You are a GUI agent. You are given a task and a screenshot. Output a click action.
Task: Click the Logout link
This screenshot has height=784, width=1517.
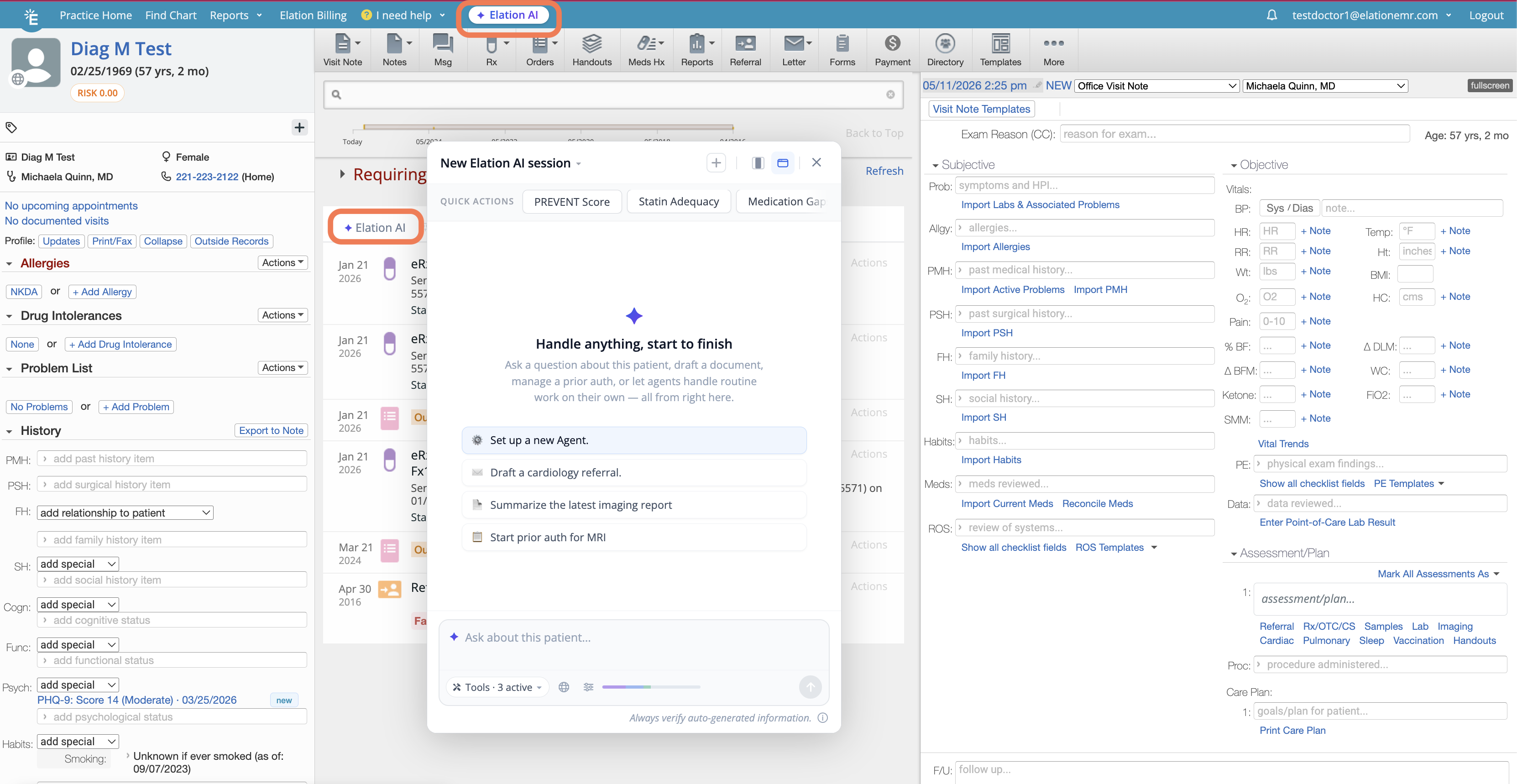pyautogui.click(x=1486, y=16)
